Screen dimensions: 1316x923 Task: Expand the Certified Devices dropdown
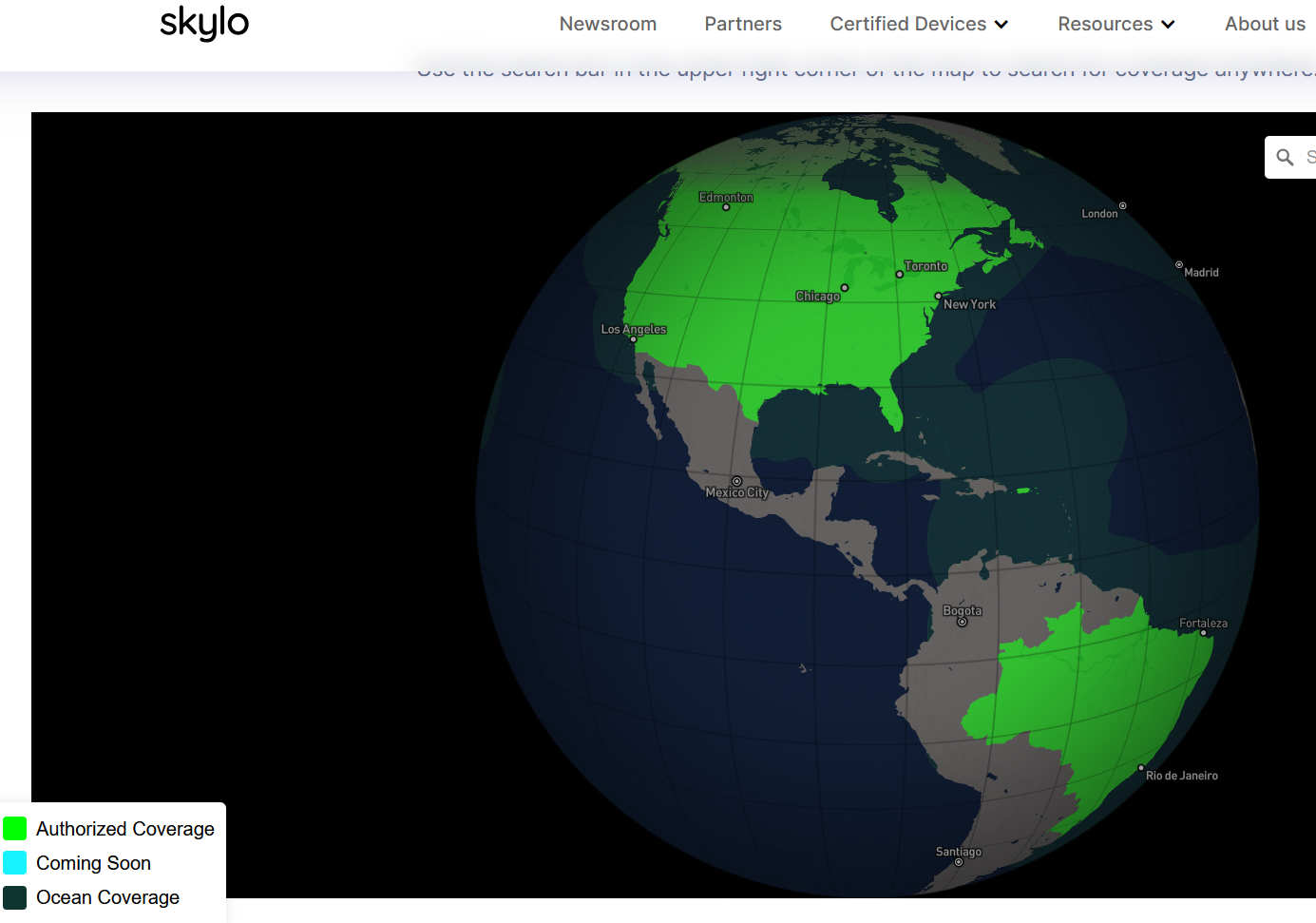[x=907, y=24]
